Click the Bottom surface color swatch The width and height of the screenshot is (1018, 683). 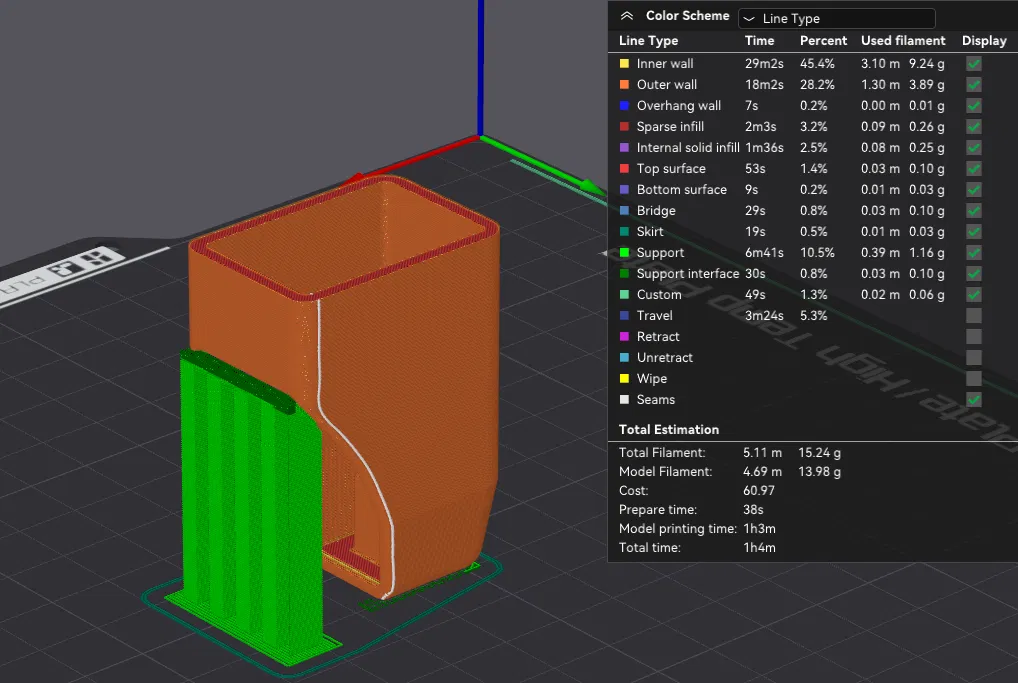tap(625, 190)
